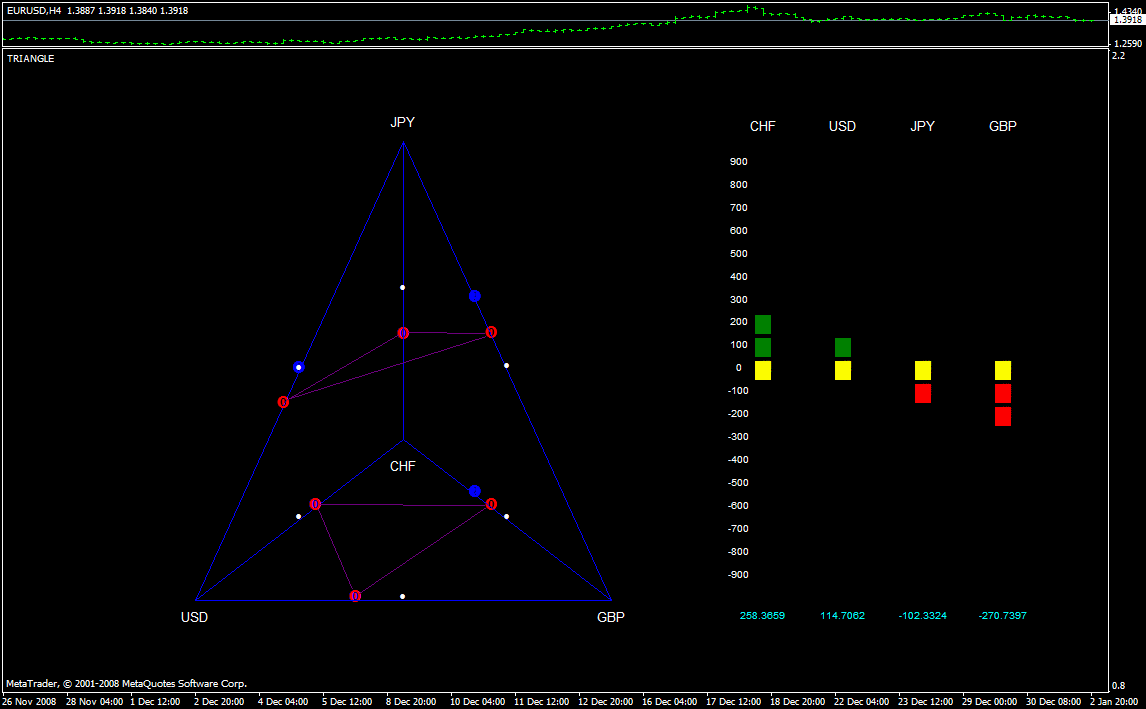Click the red marker on the JPY-GBP triangle edge
The image size is (1146, 709).
point(491,333)
